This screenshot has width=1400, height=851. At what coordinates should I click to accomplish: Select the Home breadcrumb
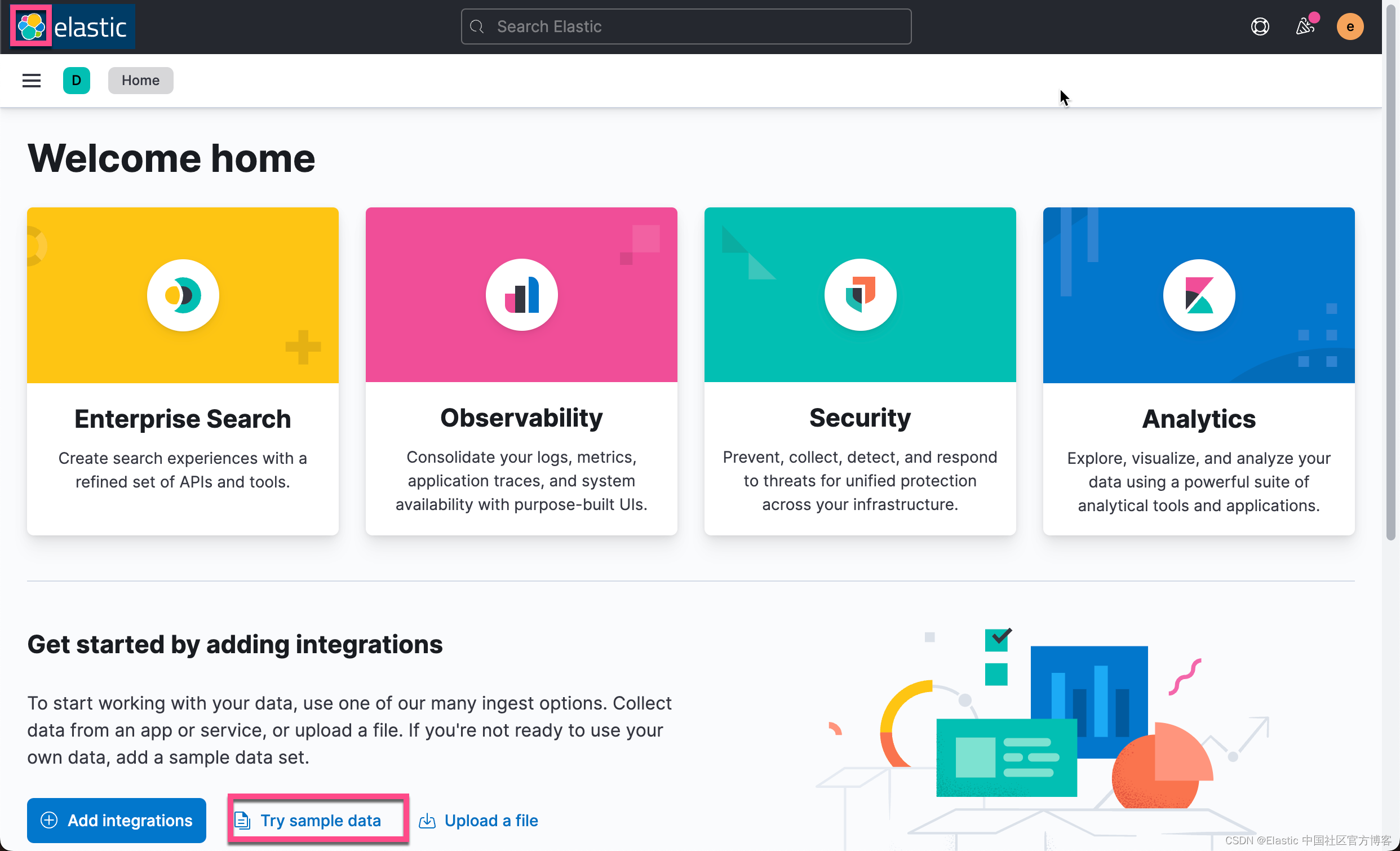pos(140,81)
